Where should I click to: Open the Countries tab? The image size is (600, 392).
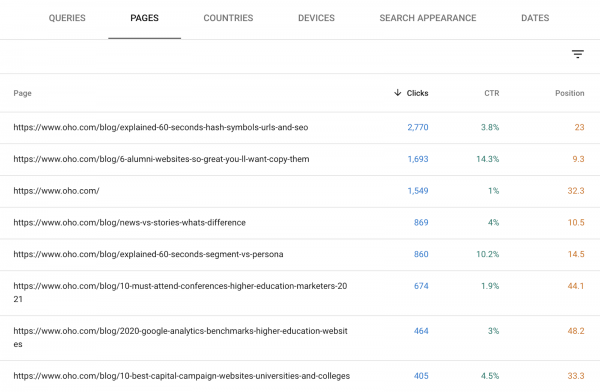(228, 18)
